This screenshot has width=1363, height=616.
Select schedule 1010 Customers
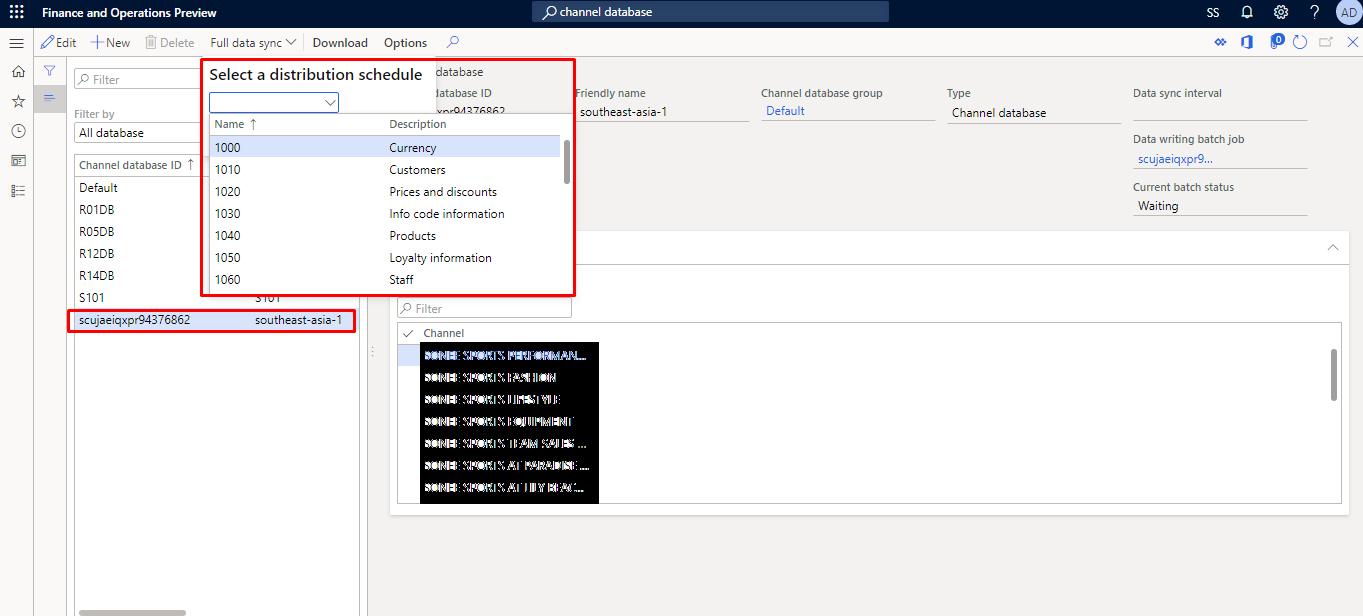[385, 169]
